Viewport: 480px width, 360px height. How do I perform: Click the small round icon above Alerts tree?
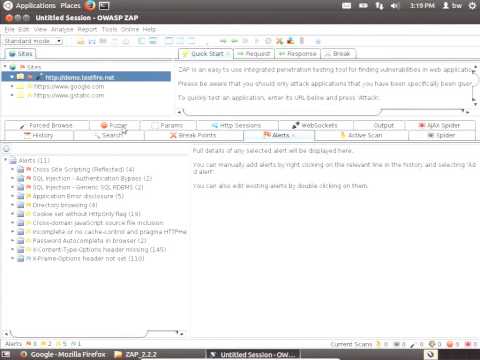click(6, 149)
